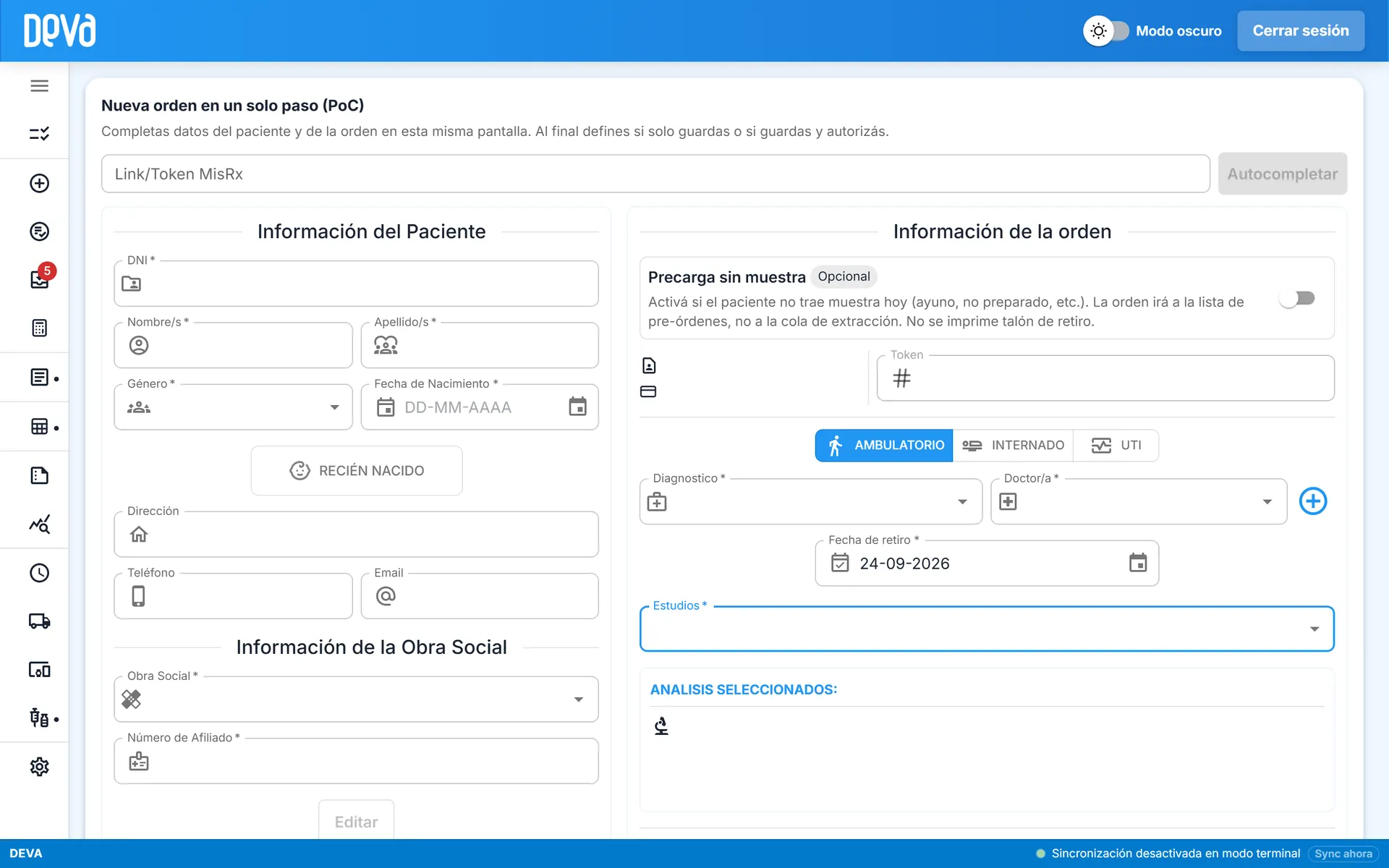This screenshot has width=1389, height=868.
Task: Open the settings gear in sidebar
Action: (40, 767)
